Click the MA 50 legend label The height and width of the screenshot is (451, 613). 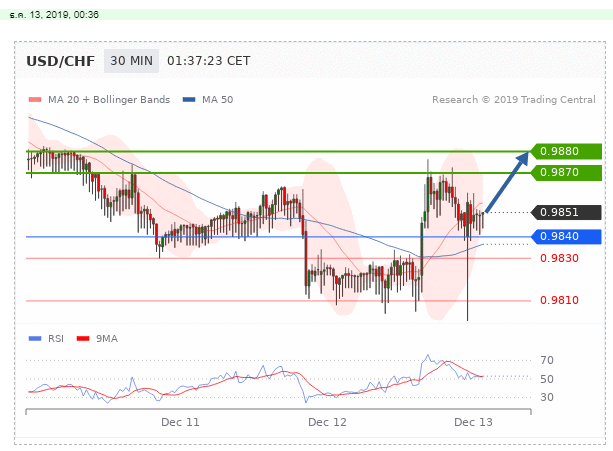(217, 100)
